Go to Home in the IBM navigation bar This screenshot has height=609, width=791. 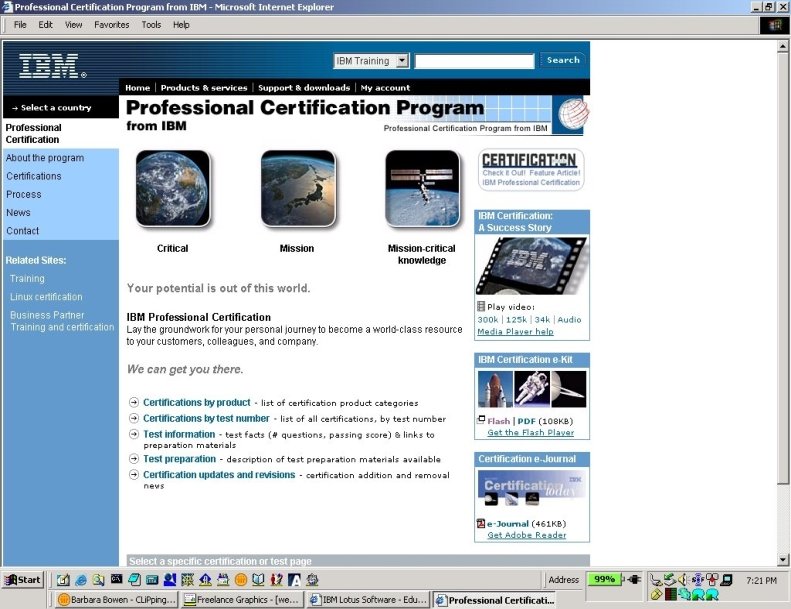pos(138,87)
